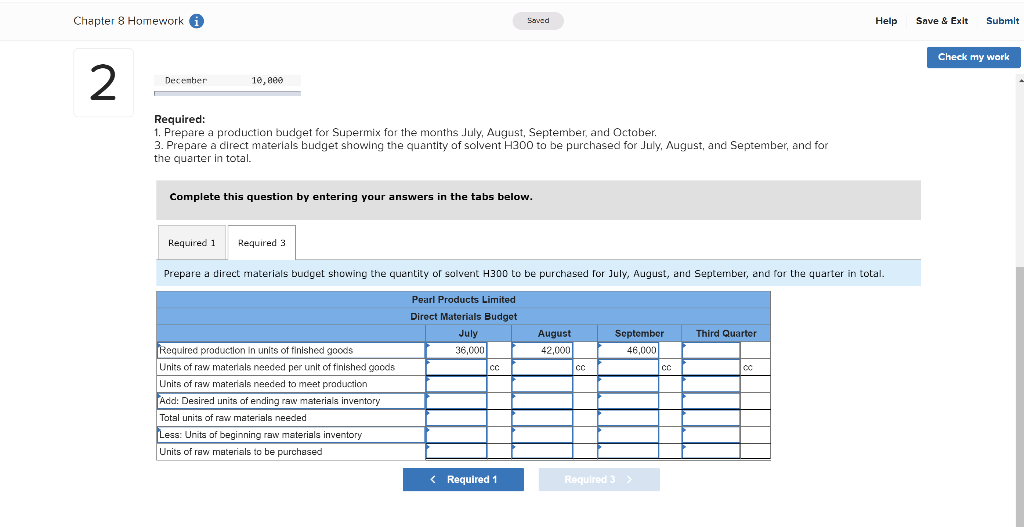Viewport: 1024px width, 527px height.
Task: Click September raw materials to be purchased field
Action: coord(628,451)
